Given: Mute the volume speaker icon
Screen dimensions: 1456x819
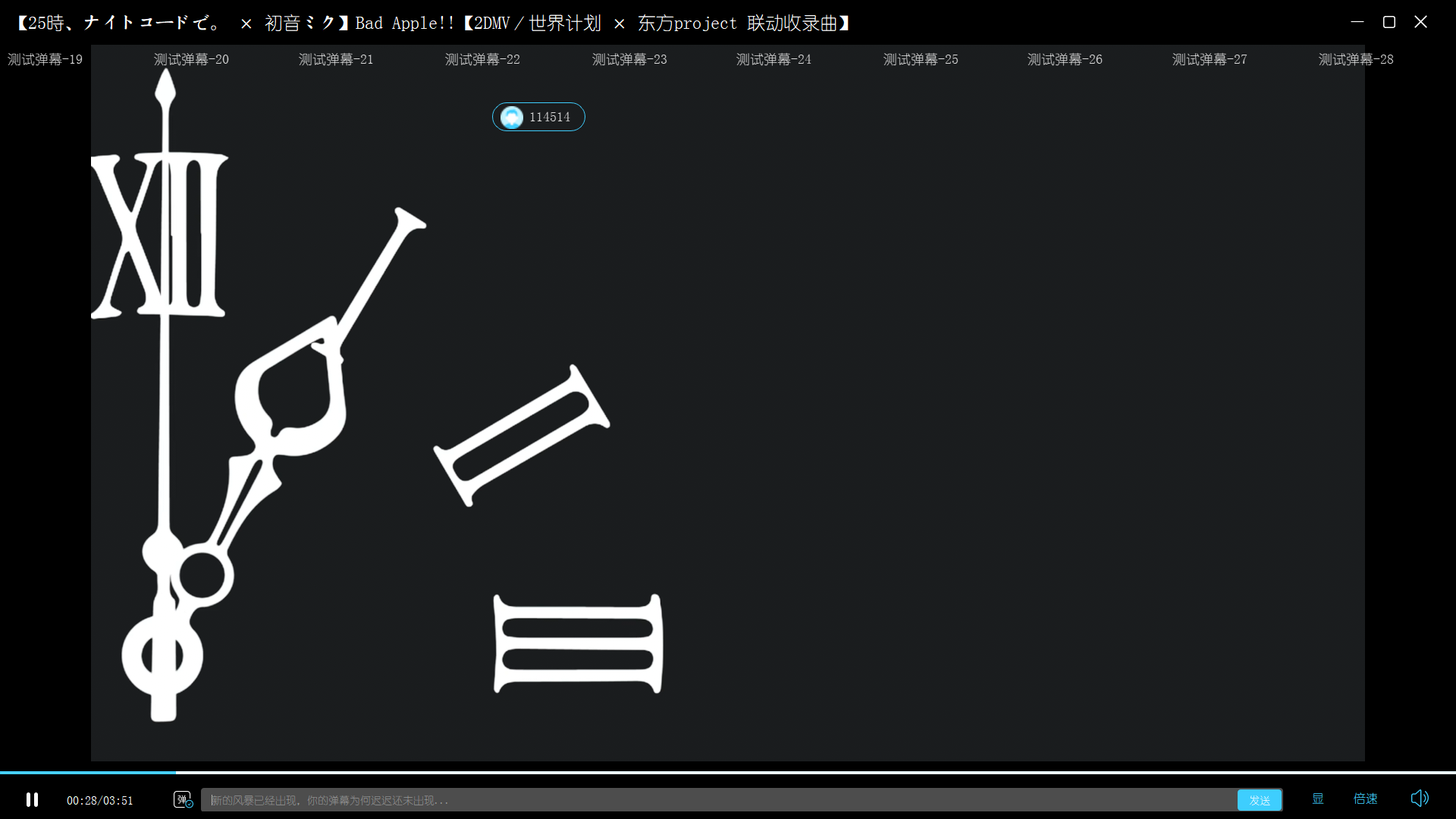Looking at the screenshot, I should click(x=1420, y=799).
